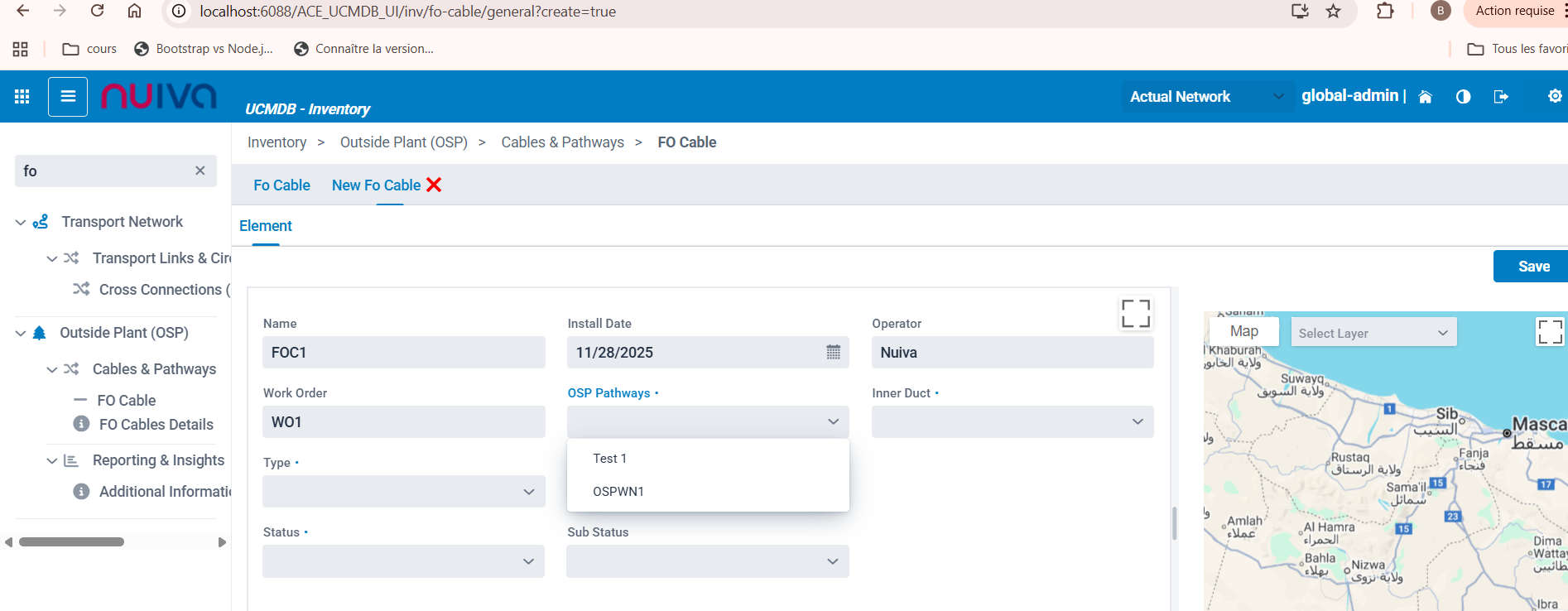Close the New Fo Cable tab
Screen dimensions: 1568x611
coord(434,185)
